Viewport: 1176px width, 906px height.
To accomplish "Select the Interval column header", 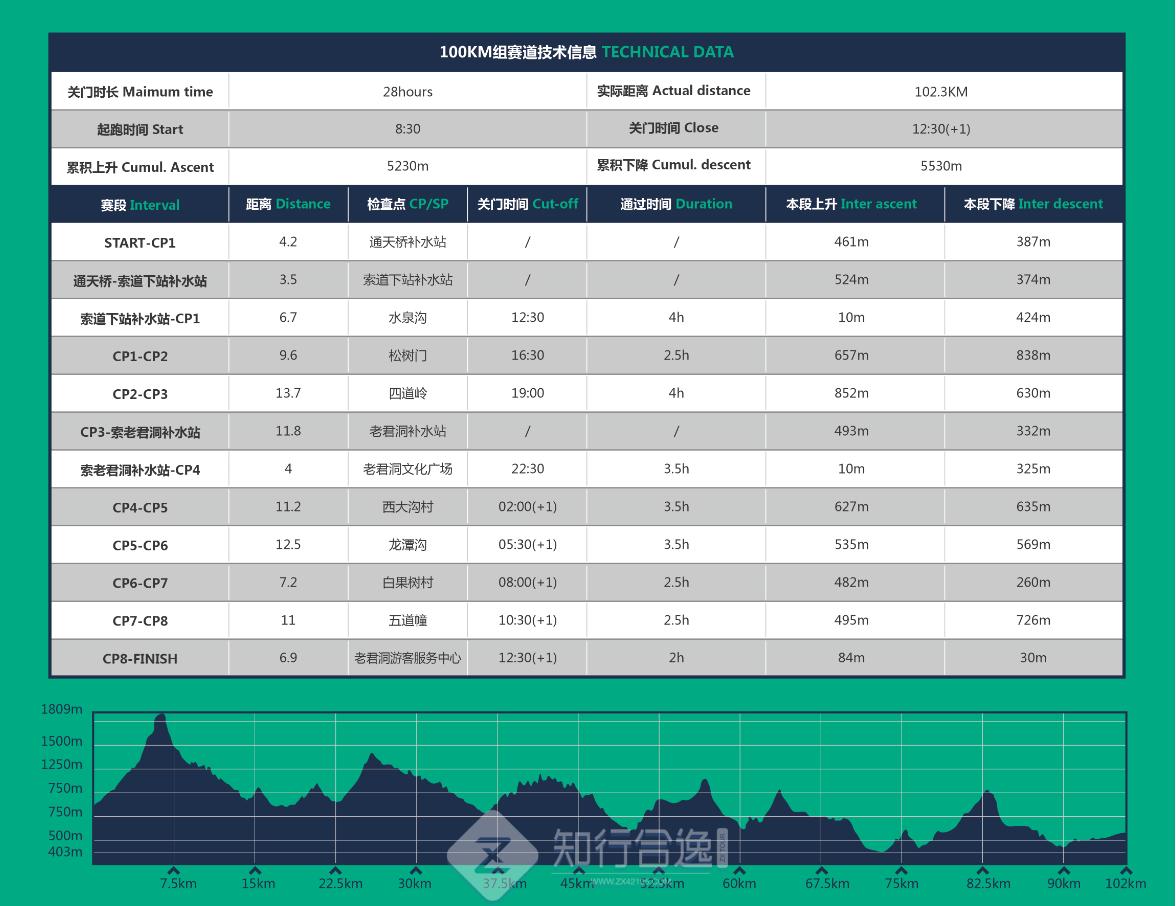I will (140, 205).
